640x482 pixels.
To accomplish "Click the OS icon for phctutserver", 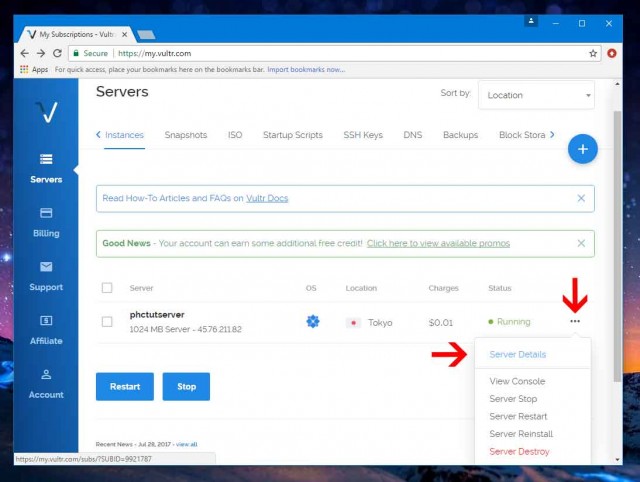I will click(313, 322).
